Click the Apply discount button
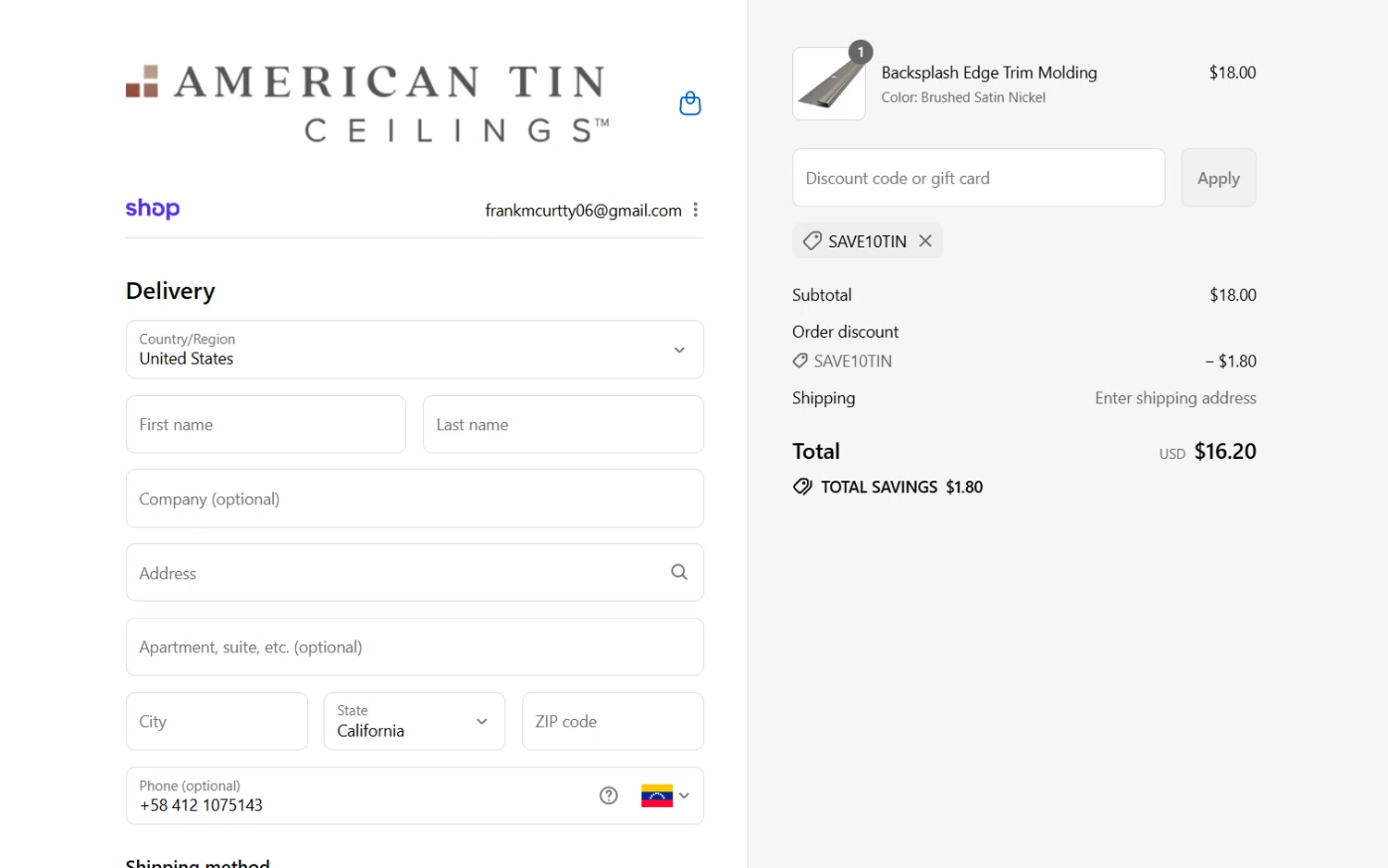This screenshot has width=1388, height=868. [1219, 178]
